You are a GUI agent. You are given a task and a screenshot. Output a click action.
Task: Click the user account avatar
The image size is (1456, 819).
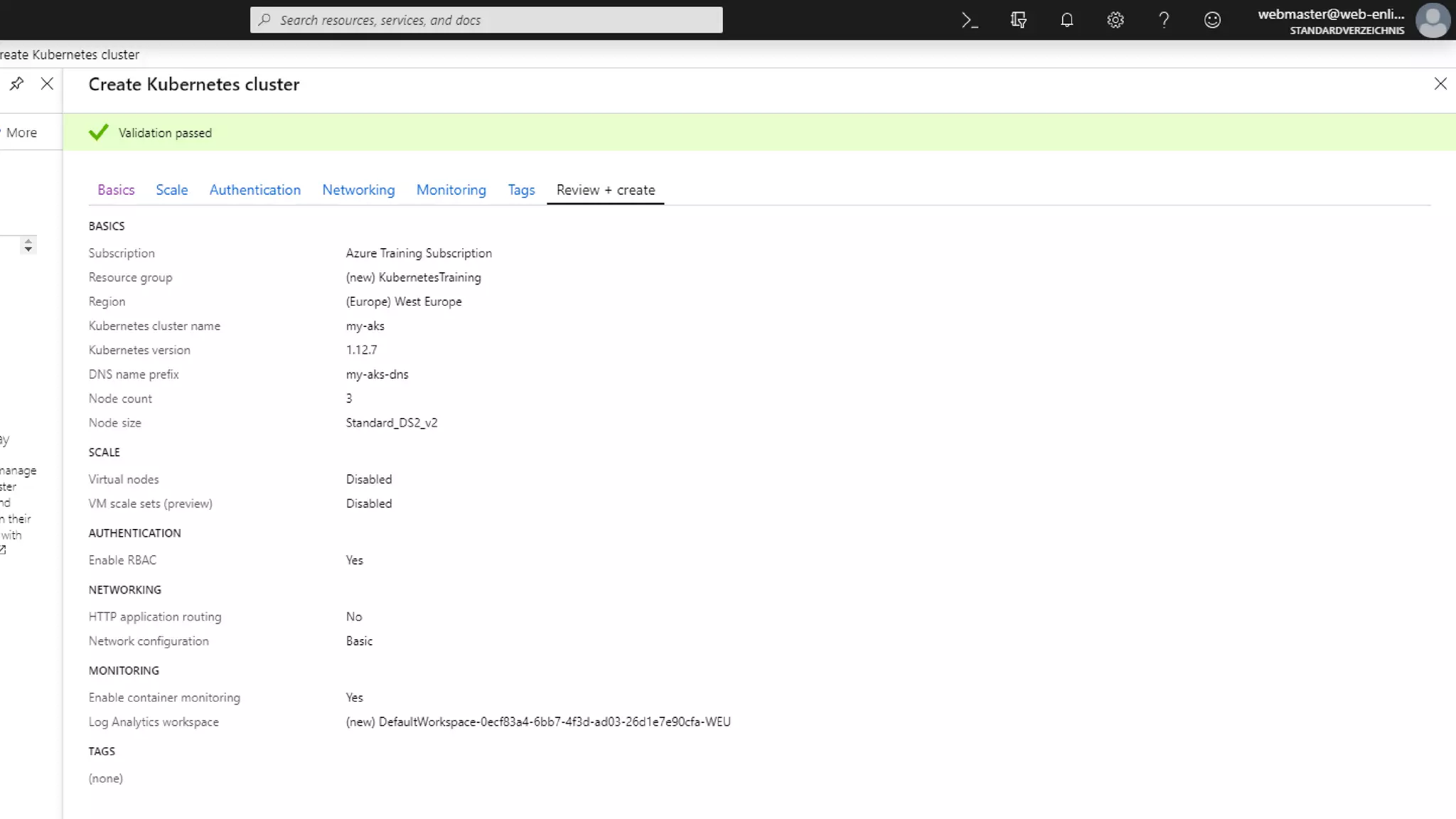coord(1433,20)
